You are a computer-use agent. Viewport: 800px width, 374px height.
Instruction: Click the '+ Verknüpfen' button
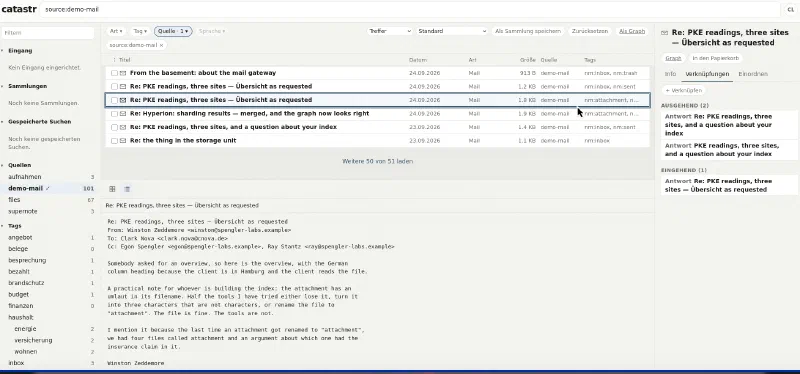click(684, 90)
